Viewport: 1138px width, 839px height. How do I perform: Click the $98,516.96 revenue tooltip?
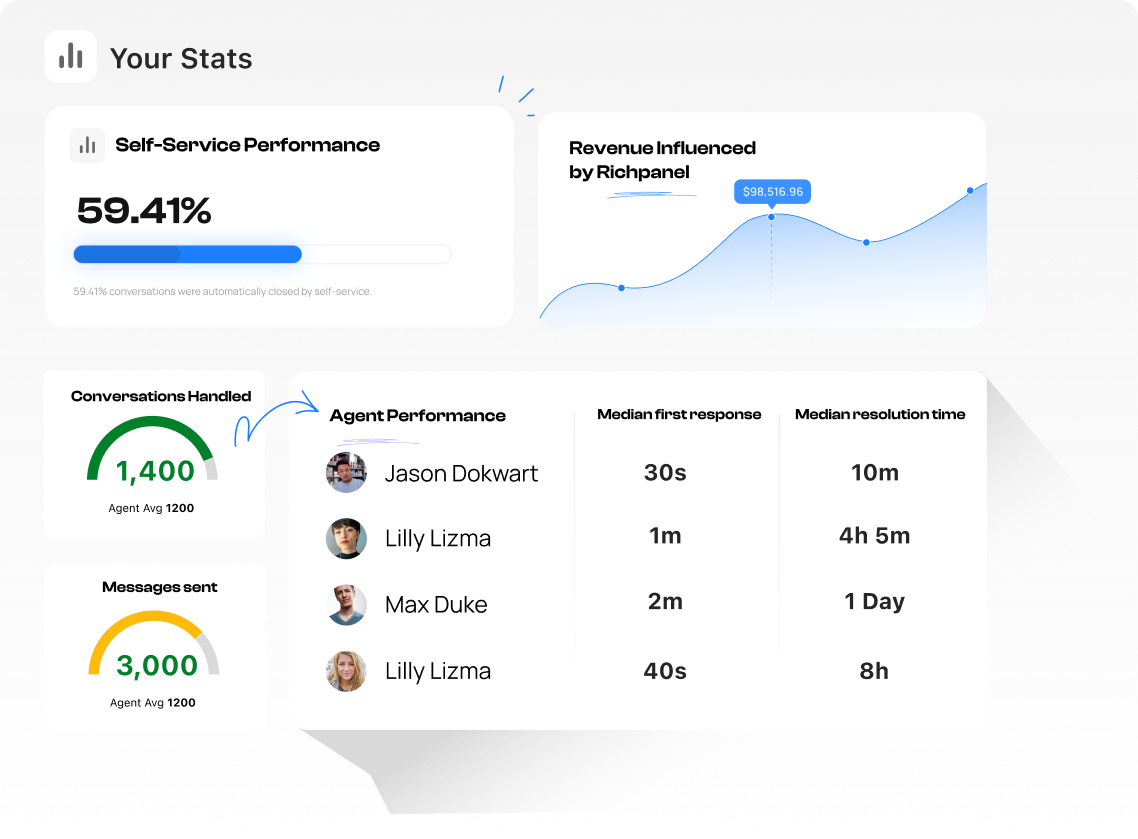click(x=772, y=192)
